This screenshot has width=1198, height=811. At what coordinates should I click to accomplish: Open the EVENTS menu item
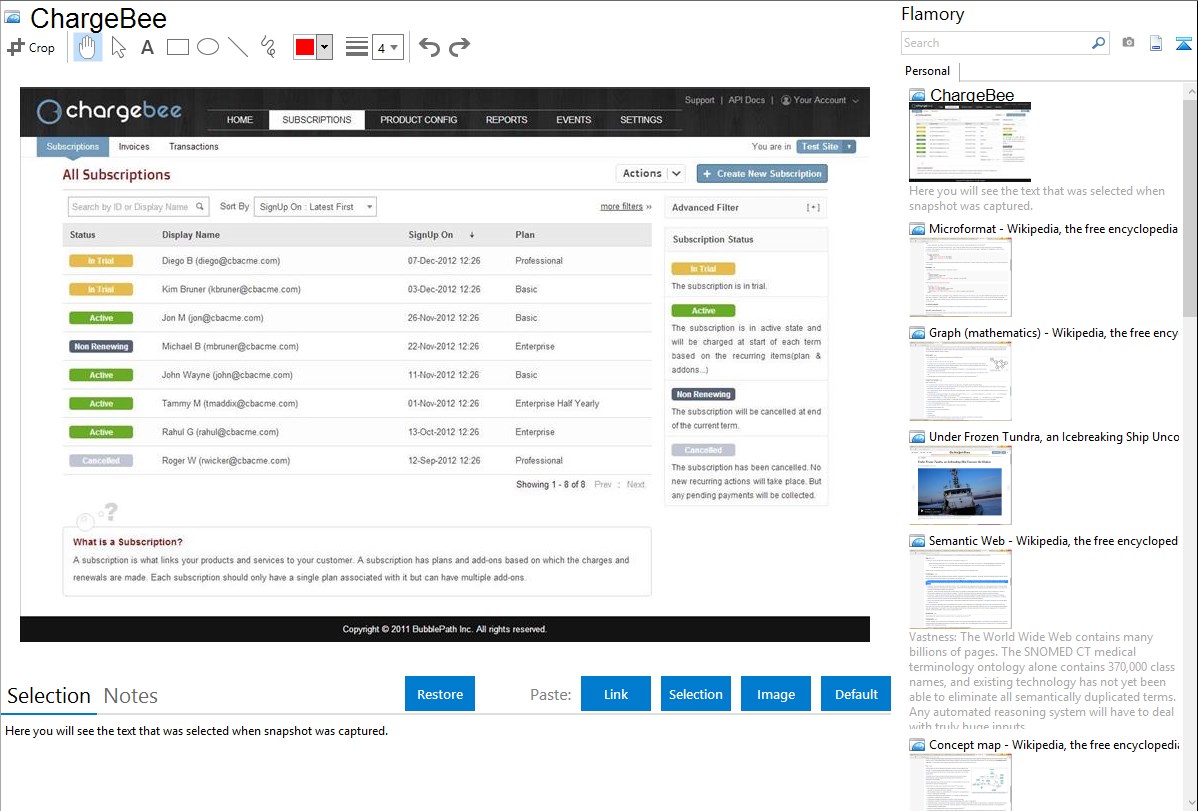click(x=574, y=120)
